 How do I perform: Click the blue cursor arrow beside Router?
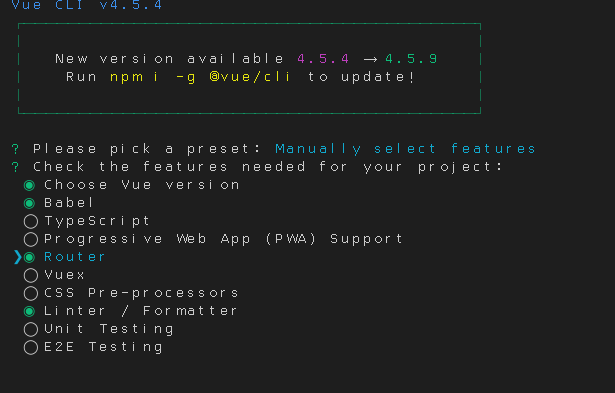(17, 257)
